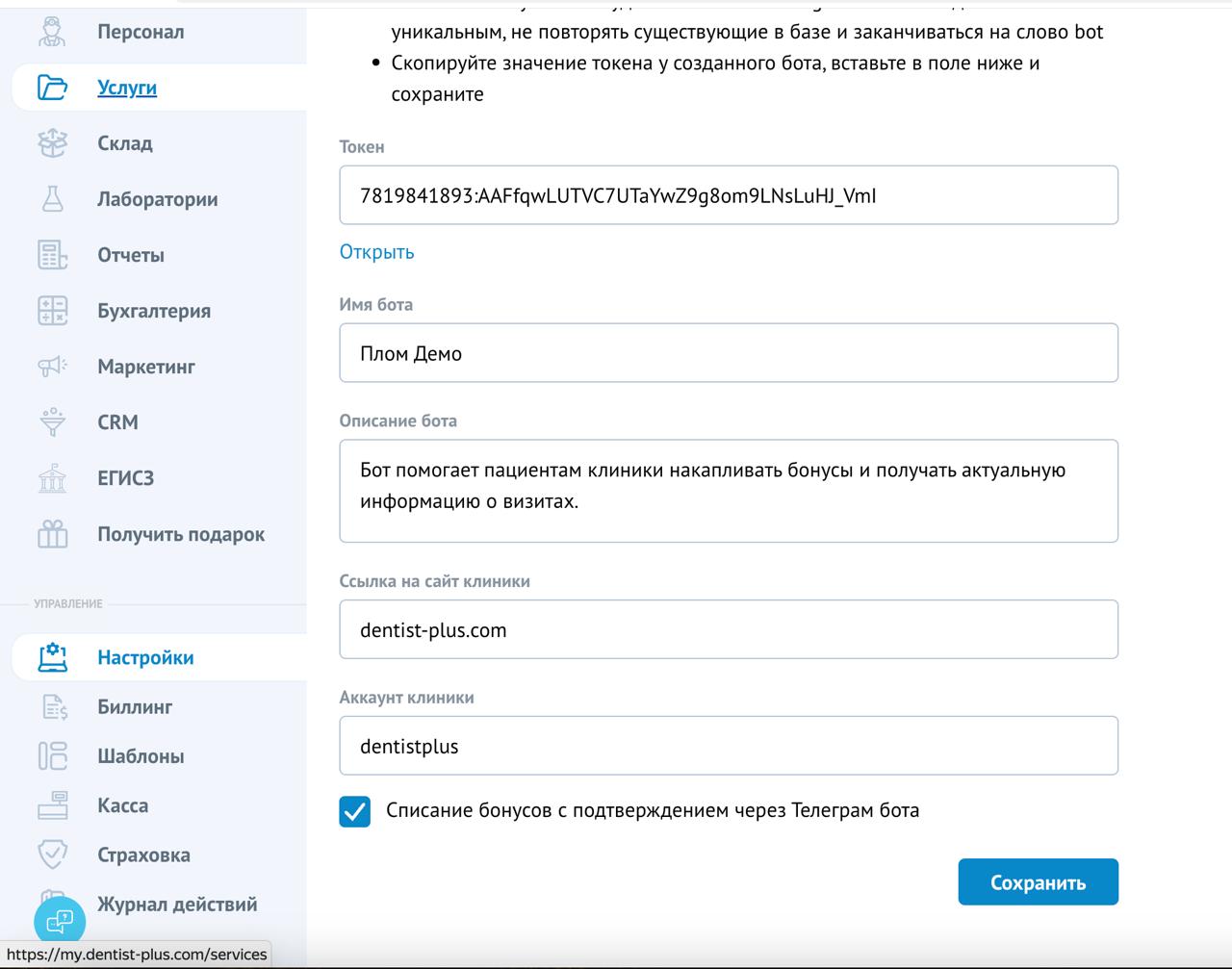Click the Открыть link under token
Screen dimensions: 1232x969
coord(376,252)
